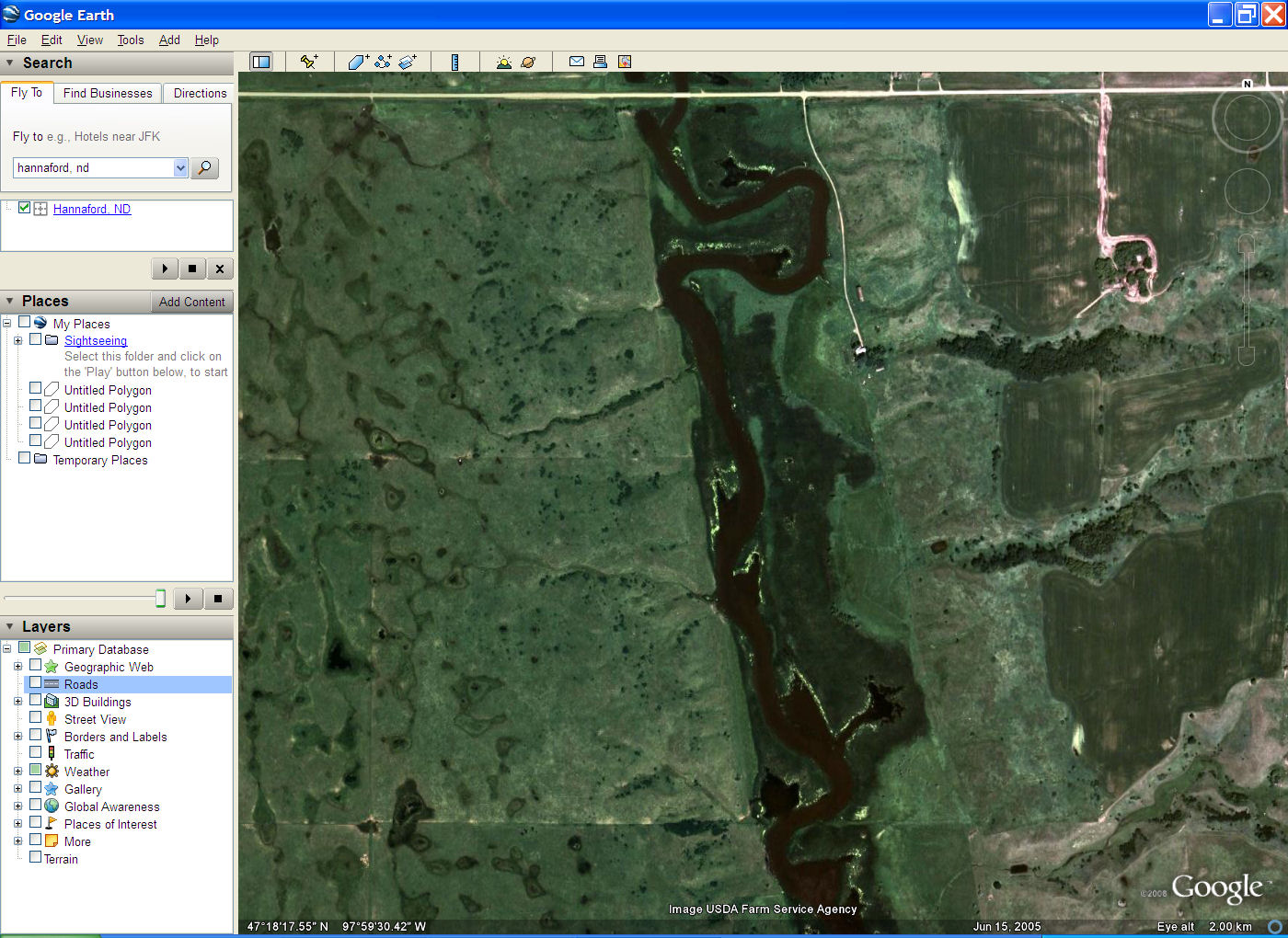This screenshot has width=1288, height=938.
Task: Enable the Street View layer checkbox
Action: [x=35, y=717]
